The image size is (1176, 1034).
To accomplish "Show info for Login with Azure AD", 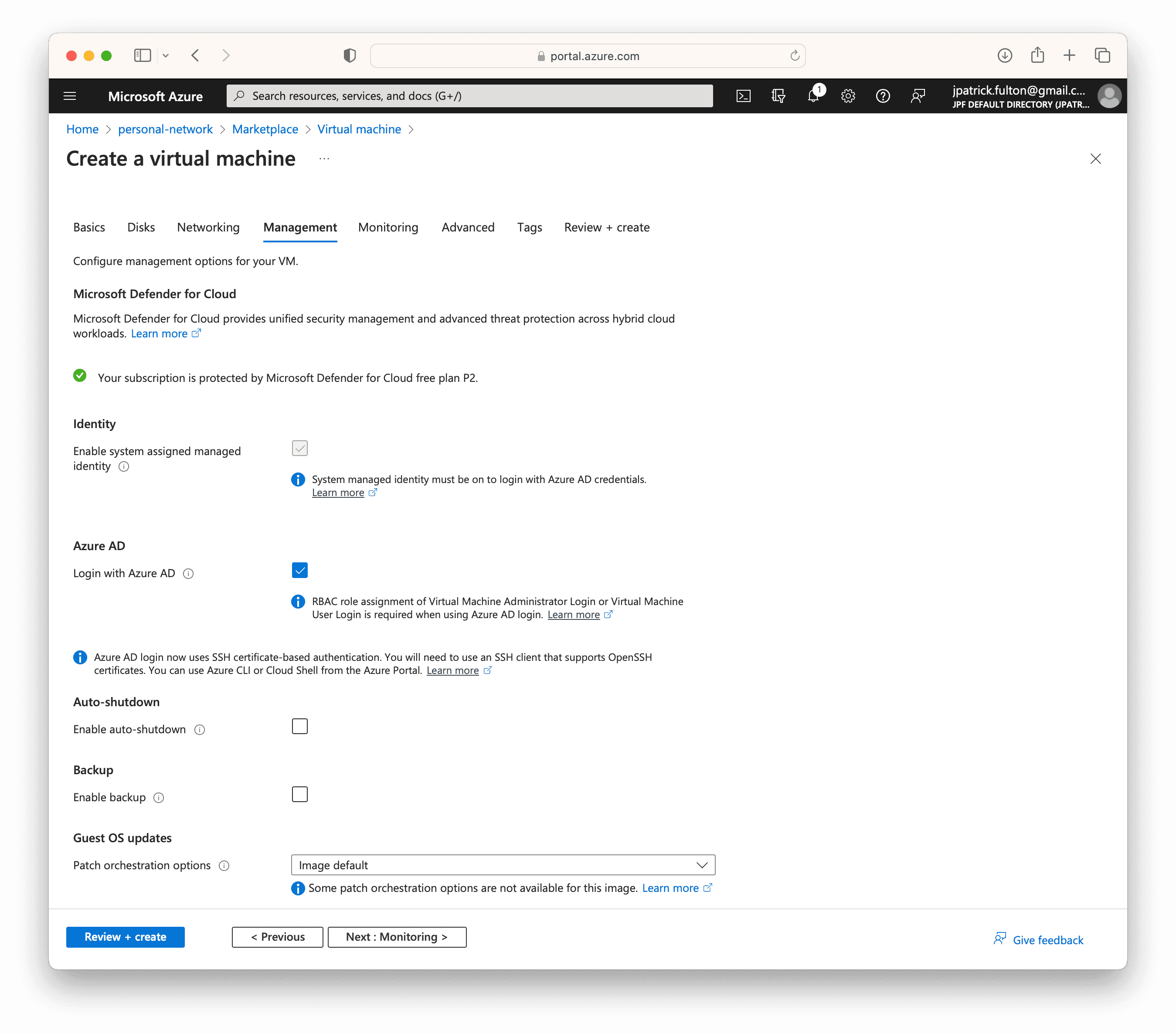I will point(188,574).
